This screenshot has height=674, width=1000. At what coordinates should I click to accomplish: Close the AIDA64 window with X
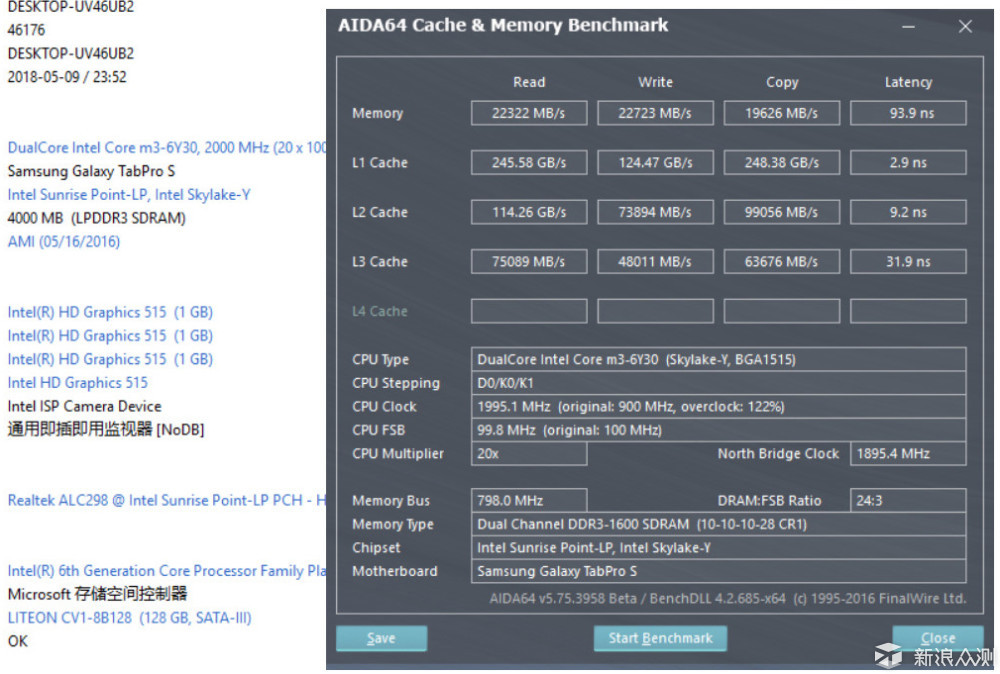[965, 27]
